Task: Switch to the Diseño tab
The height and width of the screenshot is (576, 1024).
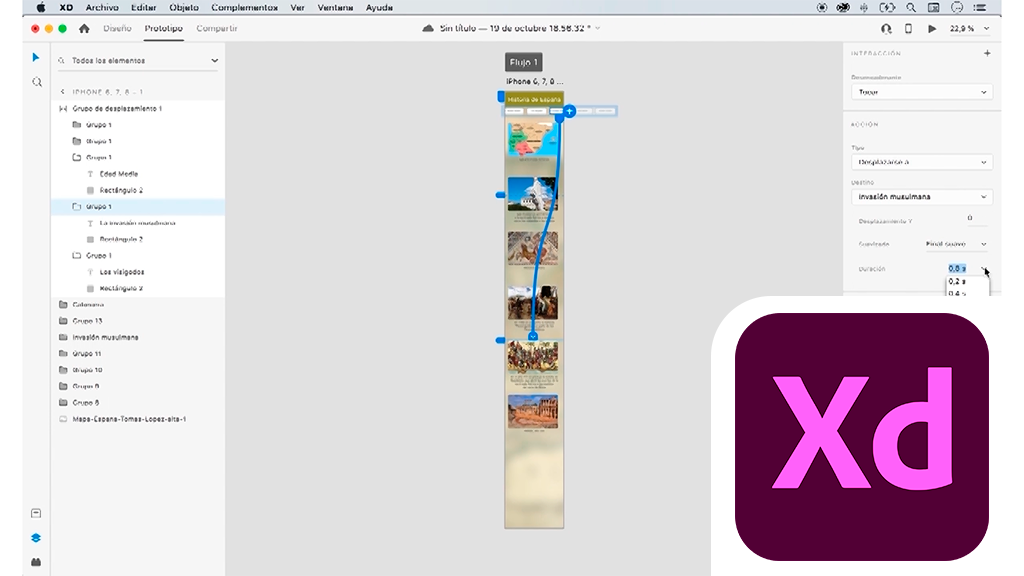Action: [117, 29]
